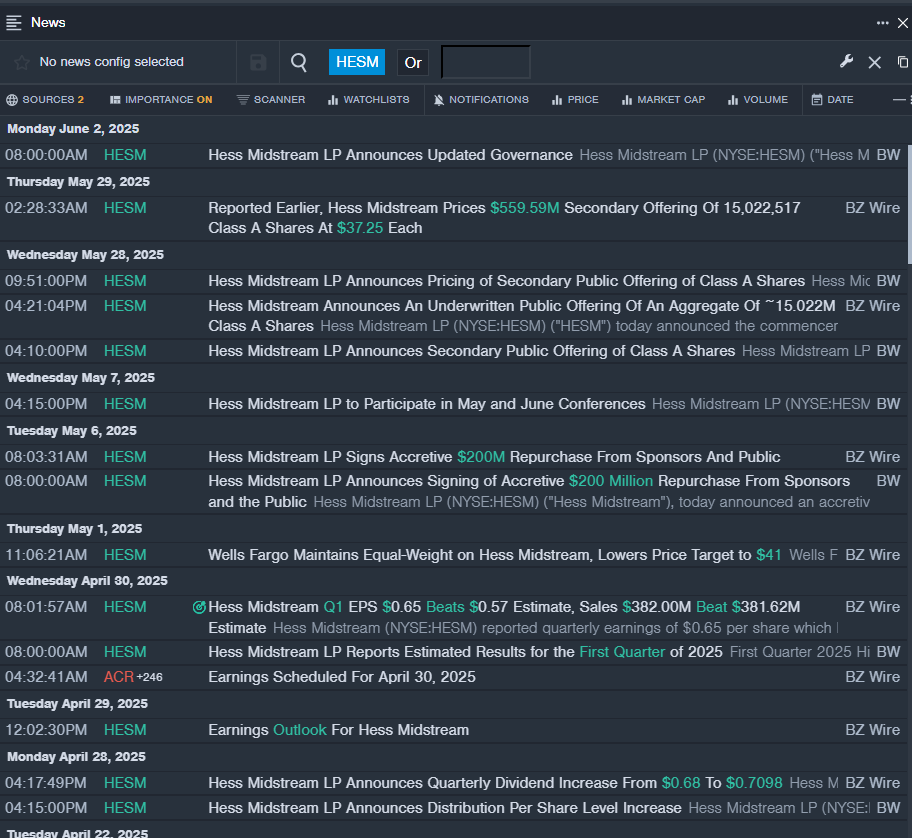
Task: Open the News panel menu icon
Action: [x=13, y=23]
